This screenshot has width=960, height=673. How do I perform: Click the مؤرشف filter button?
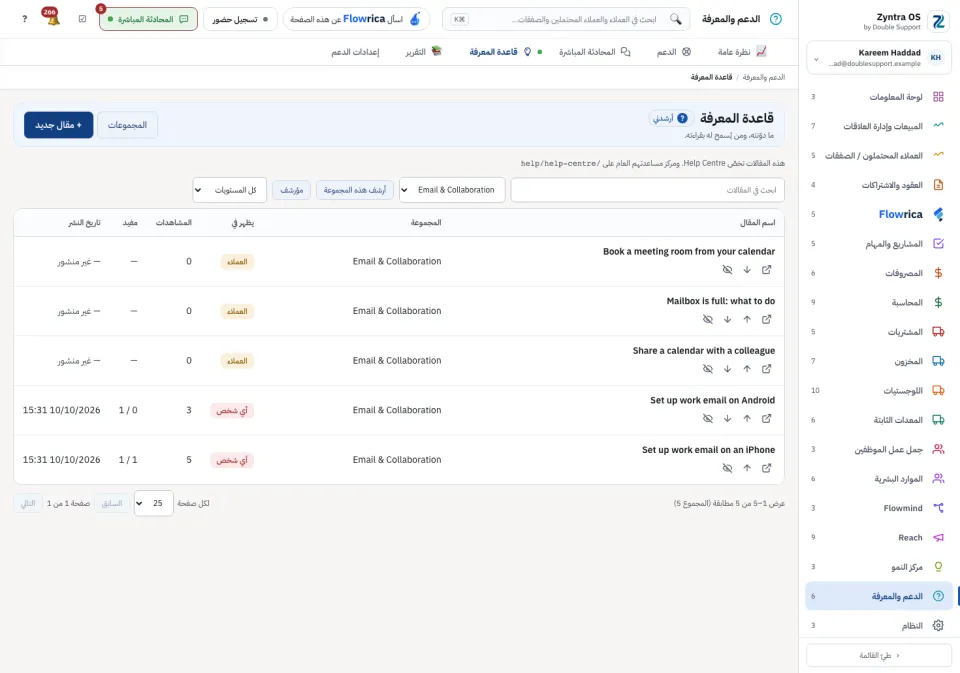click(x=291, y=190)
